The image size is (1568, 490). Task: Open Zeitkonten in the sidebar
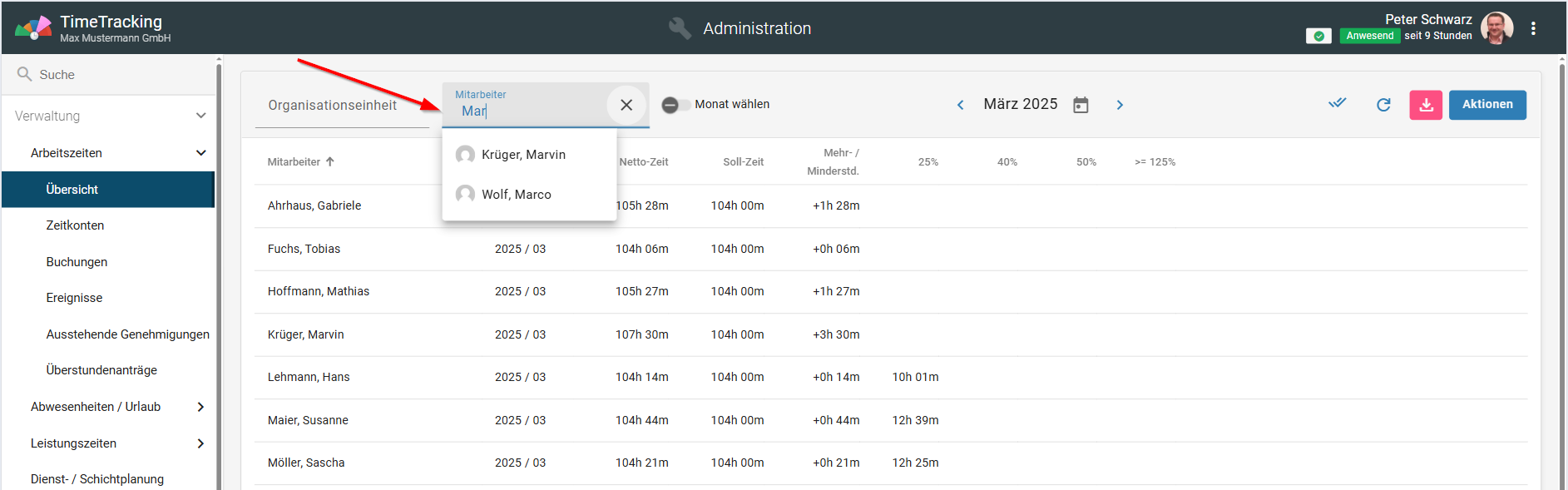point(75,225)
